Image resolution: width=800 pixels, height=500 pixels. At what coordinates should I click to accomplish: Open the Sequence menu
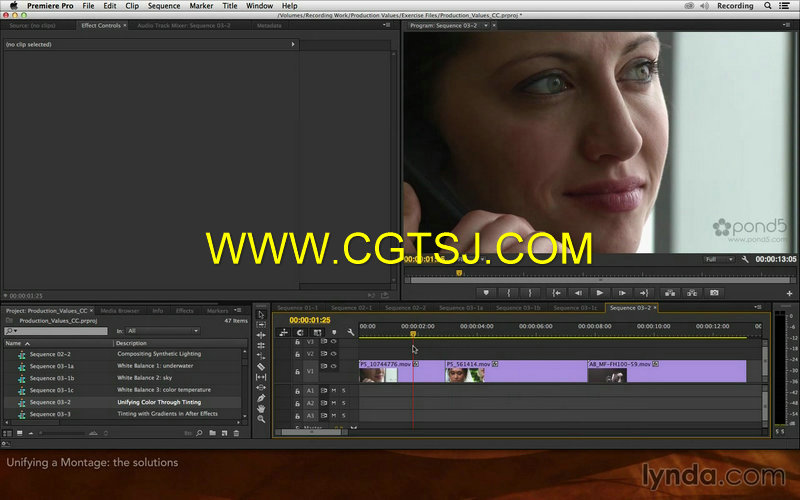[164, 6]
